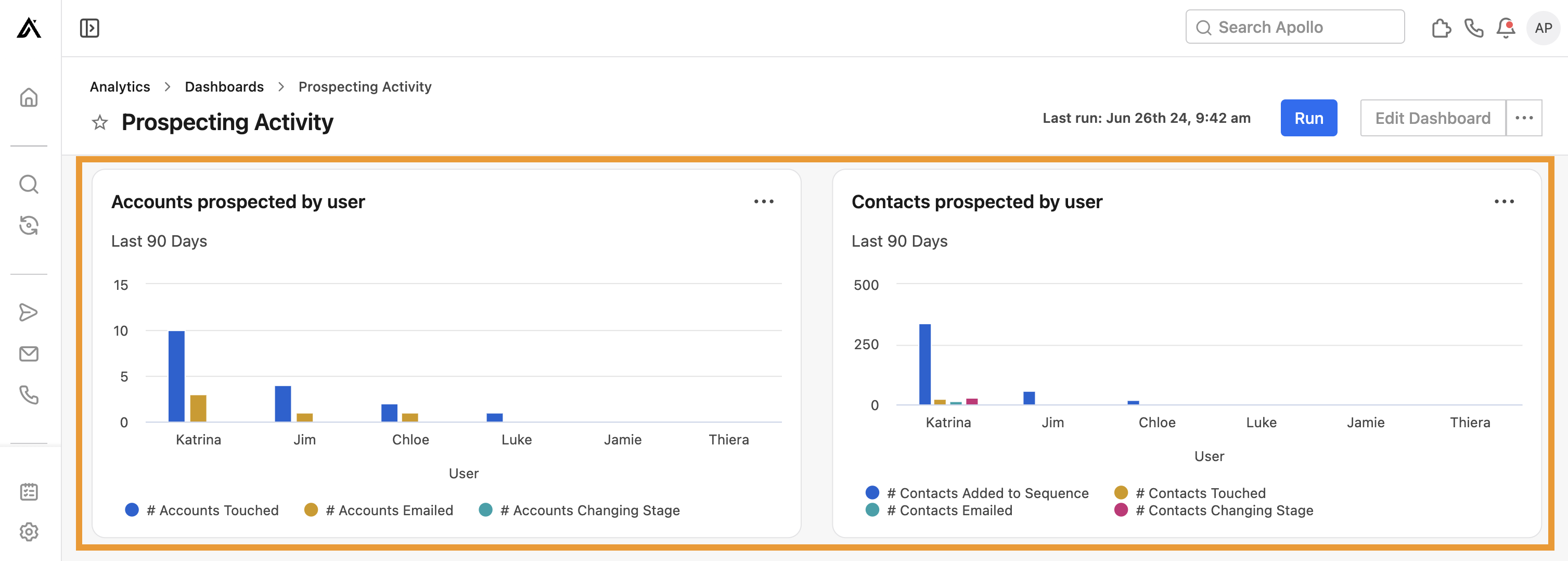
Task: Open notifications bell
Action: 1506,28
